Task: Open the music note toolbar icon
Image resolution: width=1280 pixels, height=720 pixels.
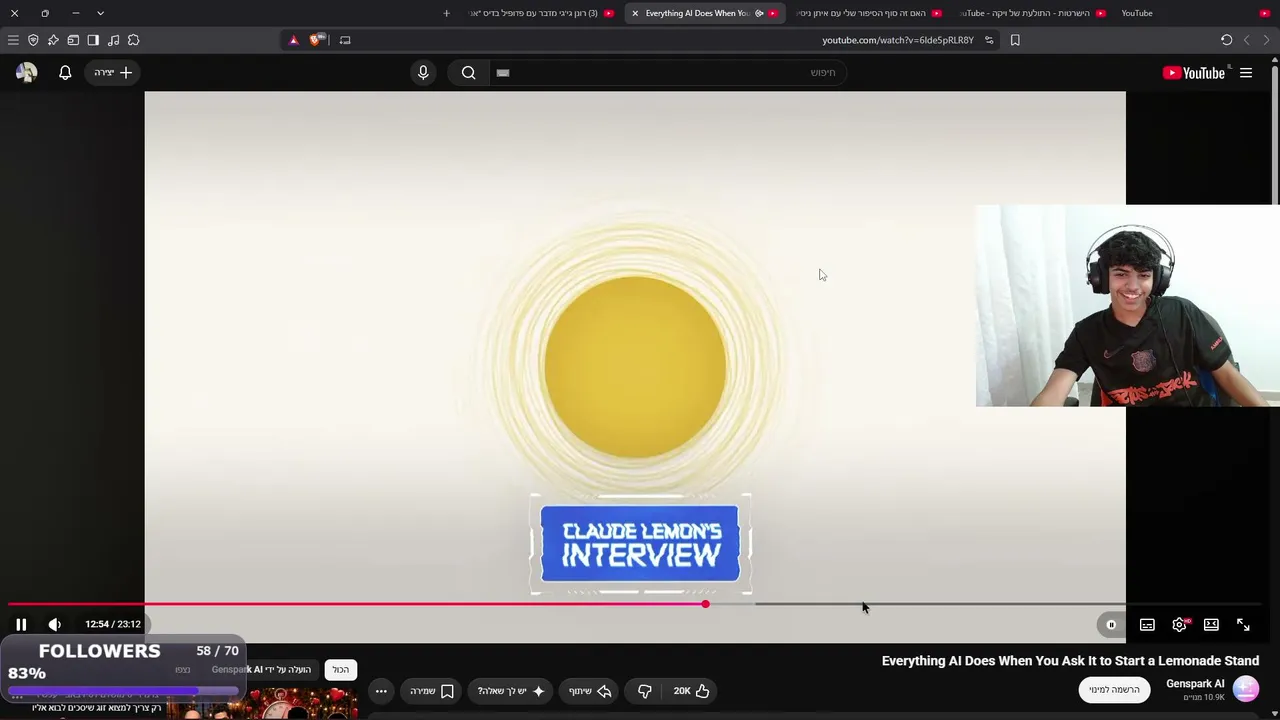Action: pos(113,40)
